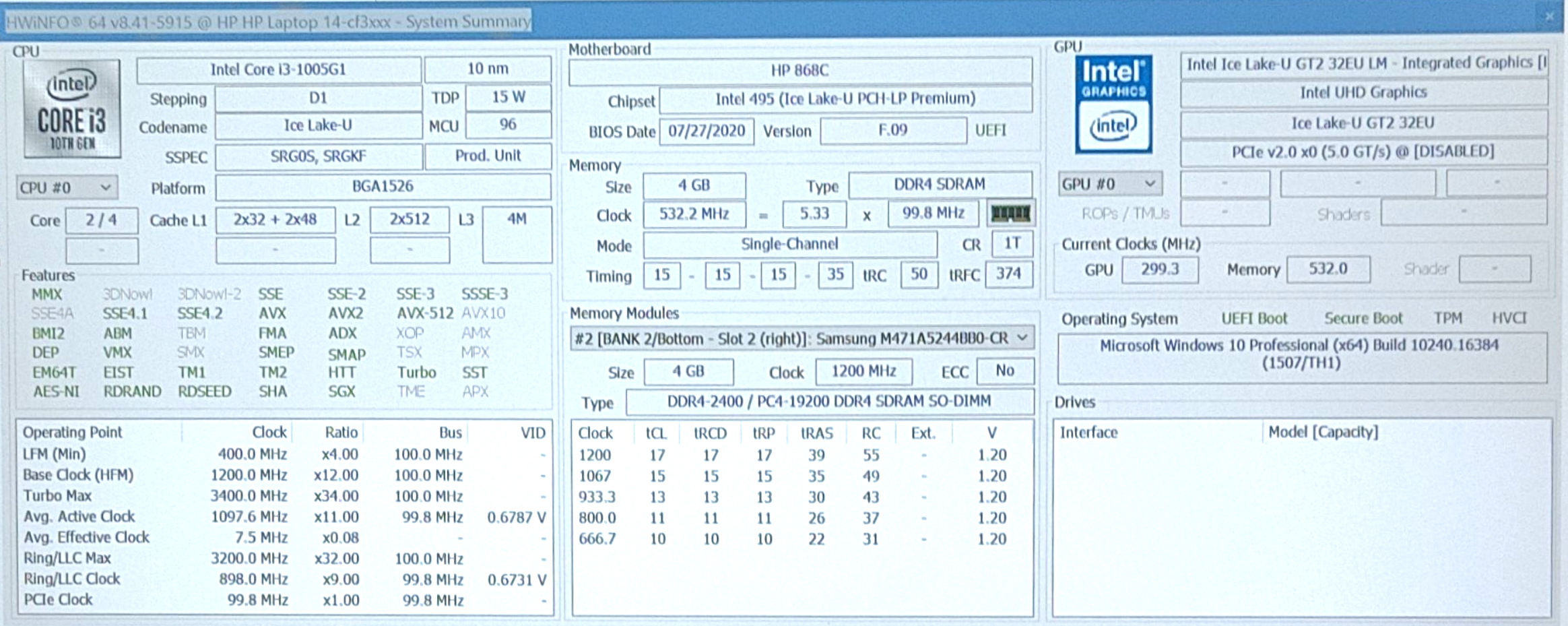Click the Core 2 / 4 field

pyautogui.click(x=102, y=220)
